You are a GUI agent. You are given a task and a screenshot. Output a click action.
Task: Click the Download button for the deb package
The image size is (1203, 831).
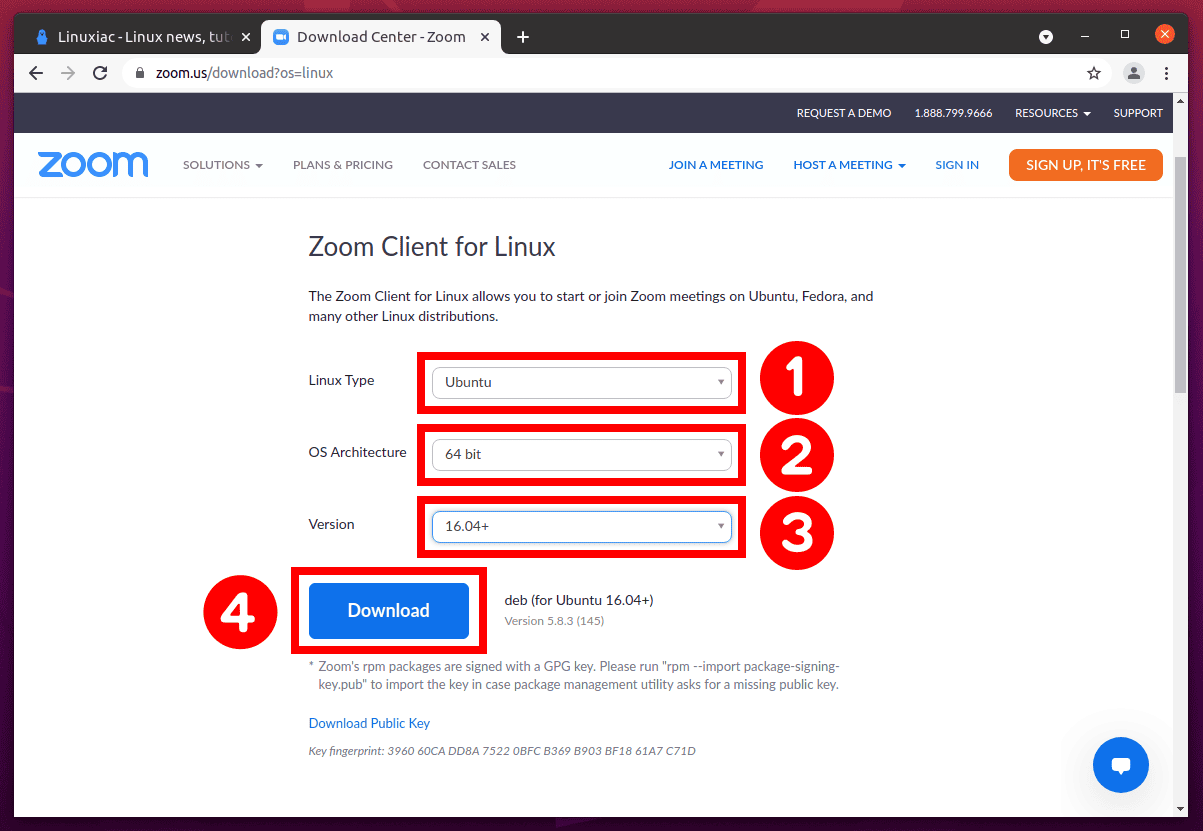pos(388,610)
